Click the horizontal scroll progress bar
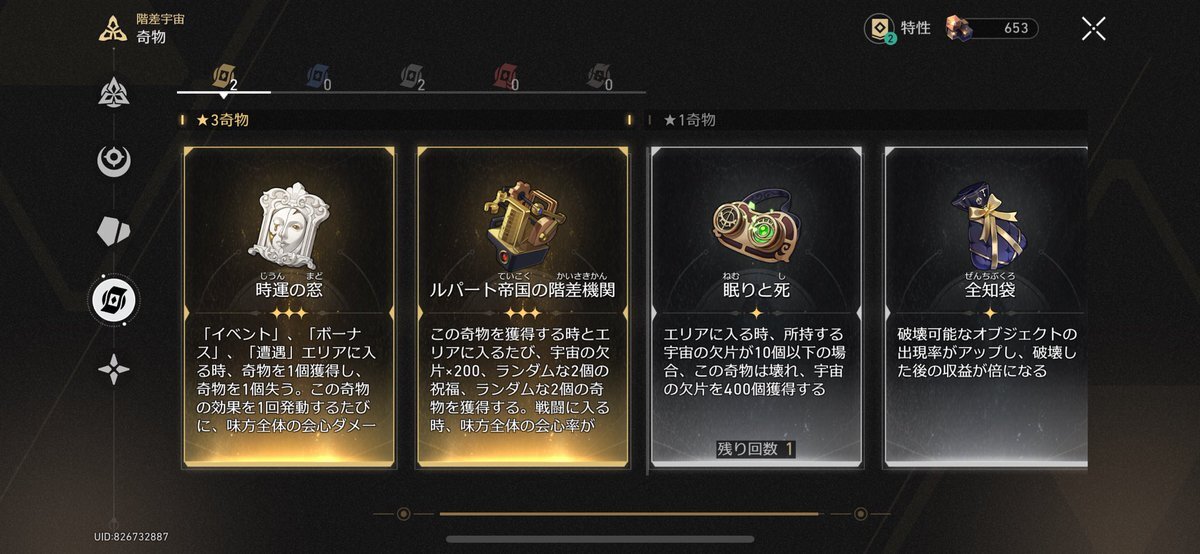 (x=630, y=514)
